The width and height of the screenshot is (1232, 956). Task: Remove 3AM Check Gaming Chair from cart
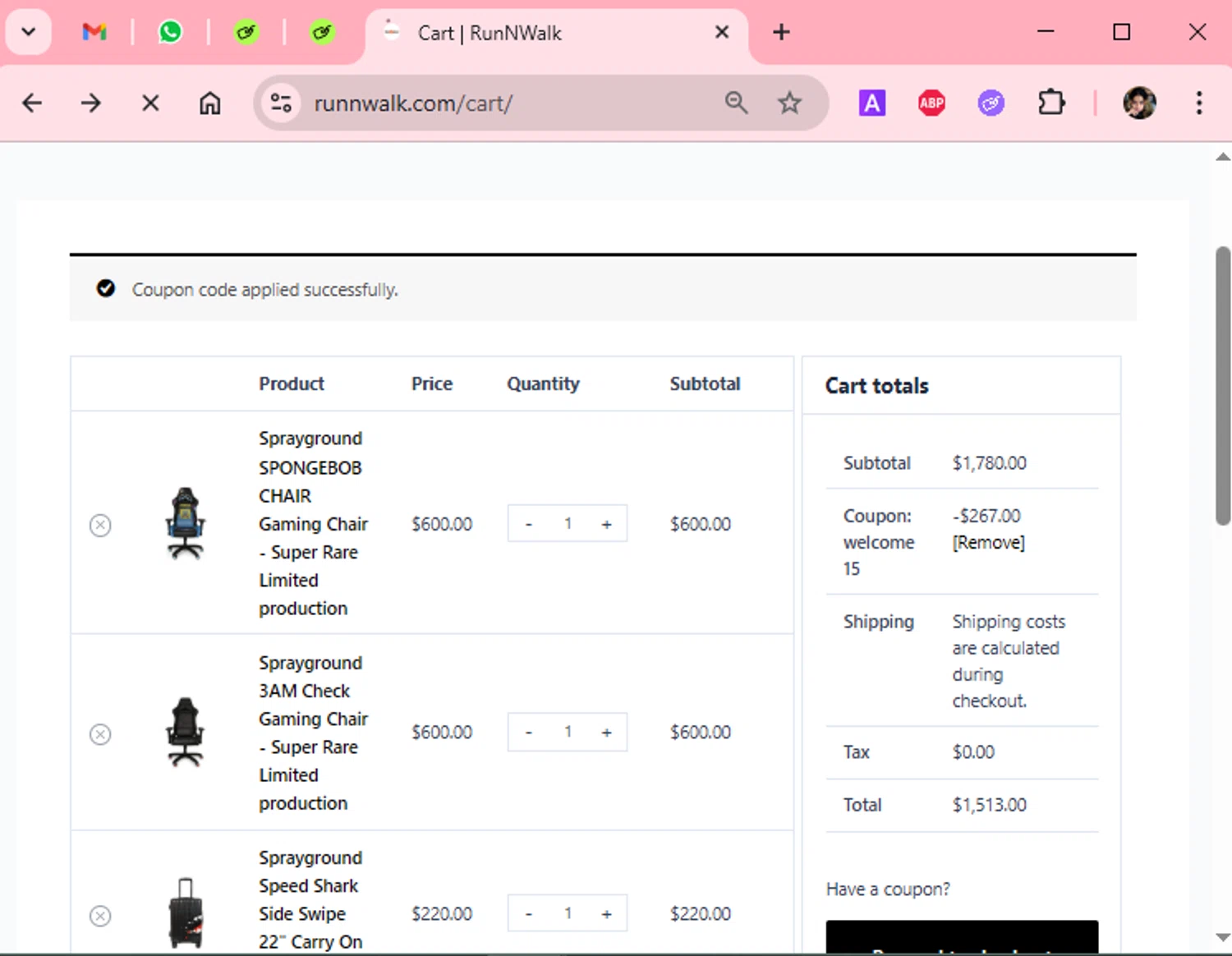[100, 734]
